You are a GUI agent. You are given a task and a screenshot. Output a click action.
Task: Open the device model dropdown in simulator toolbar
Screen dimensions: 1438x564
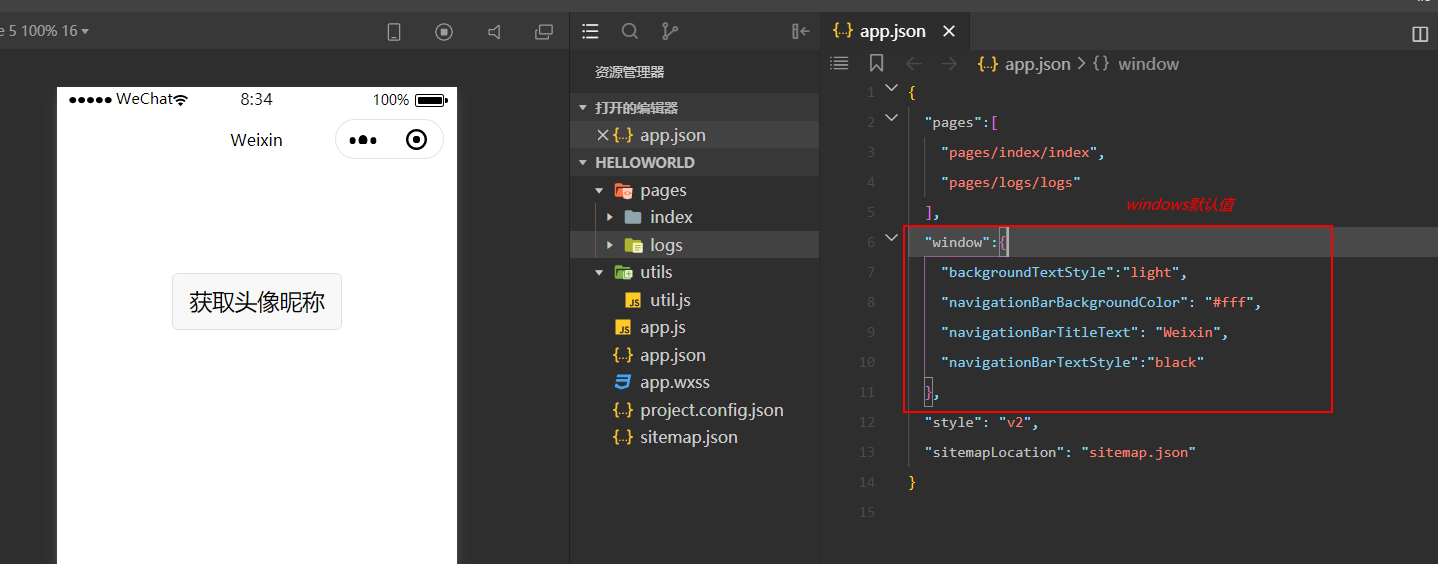coord(44,31)
